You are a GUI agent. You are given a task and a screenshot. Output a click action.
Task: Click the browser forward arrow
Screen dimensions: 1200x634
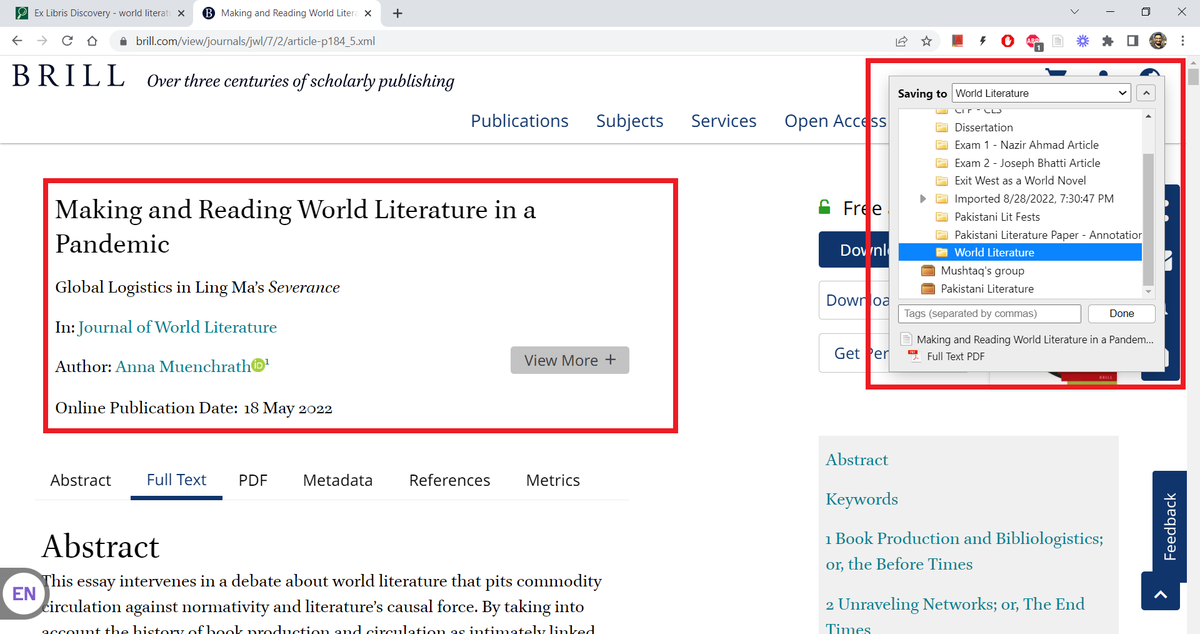pyautogui.click(x=42, y=41)
